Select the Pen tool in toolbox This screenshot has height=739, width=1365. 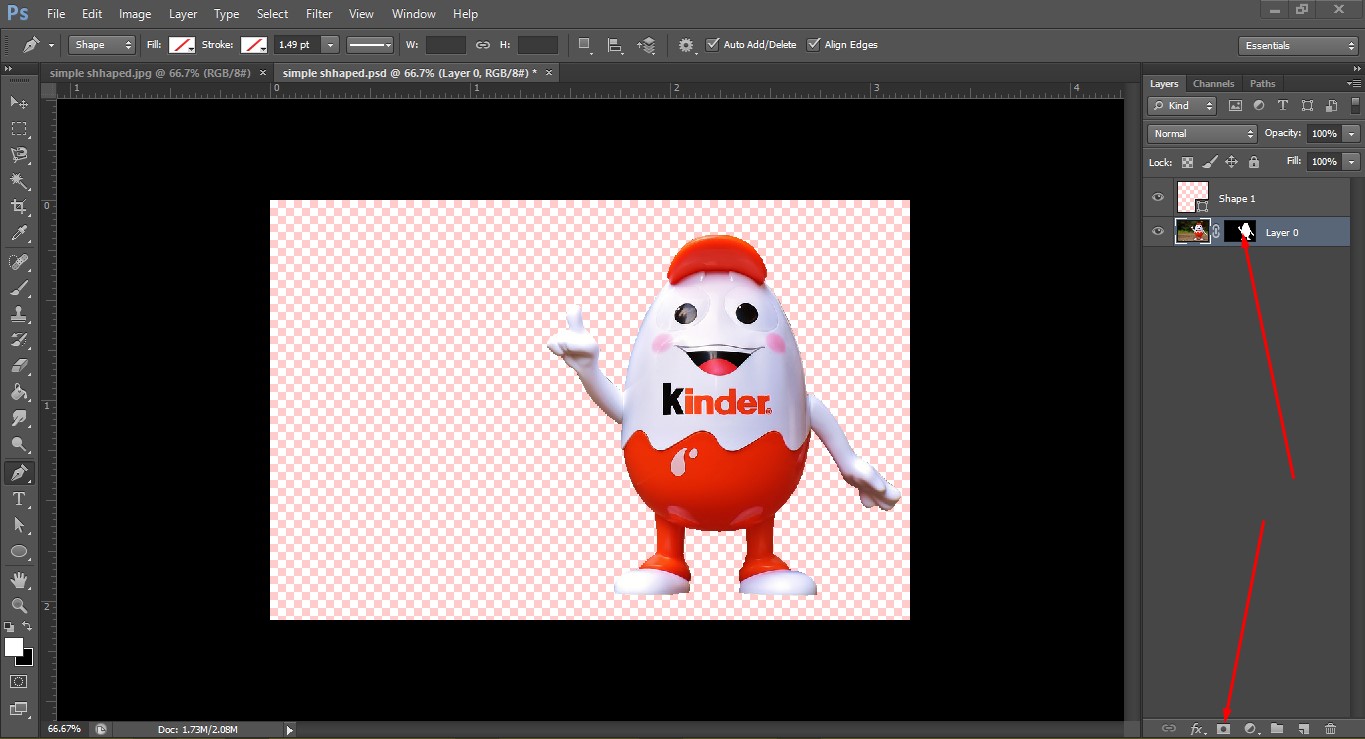click(x=19, y=472)
